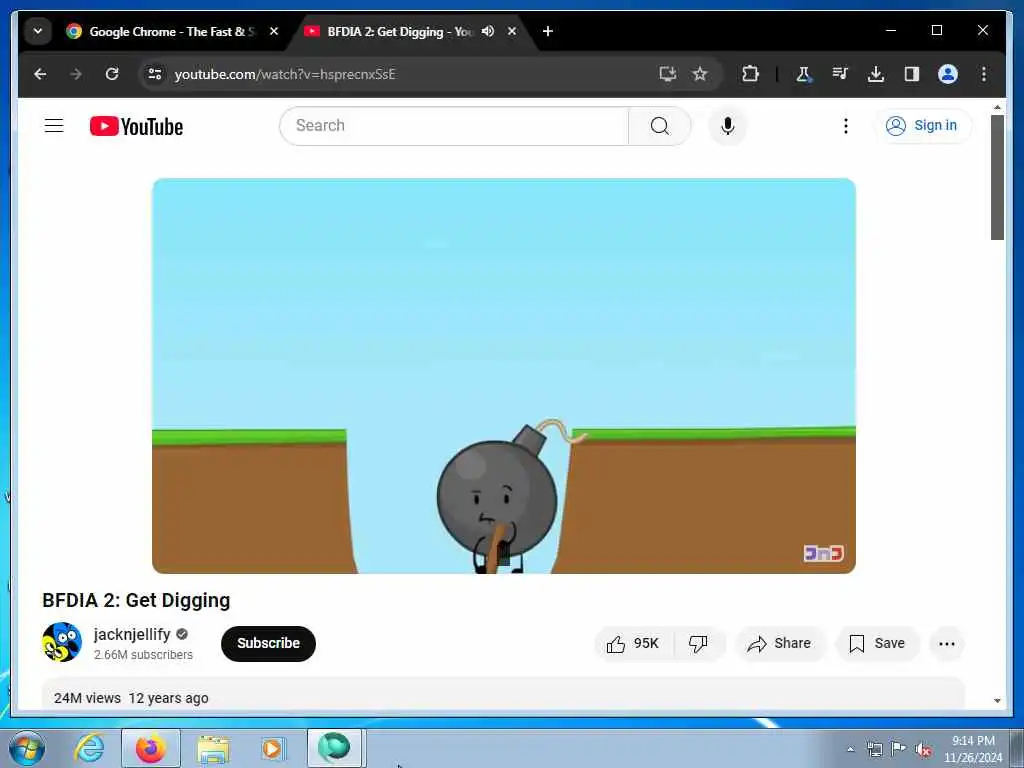1024x768 pixels.
Task: Click the vertical scrollbar thumb
Action: pos(997,178)
